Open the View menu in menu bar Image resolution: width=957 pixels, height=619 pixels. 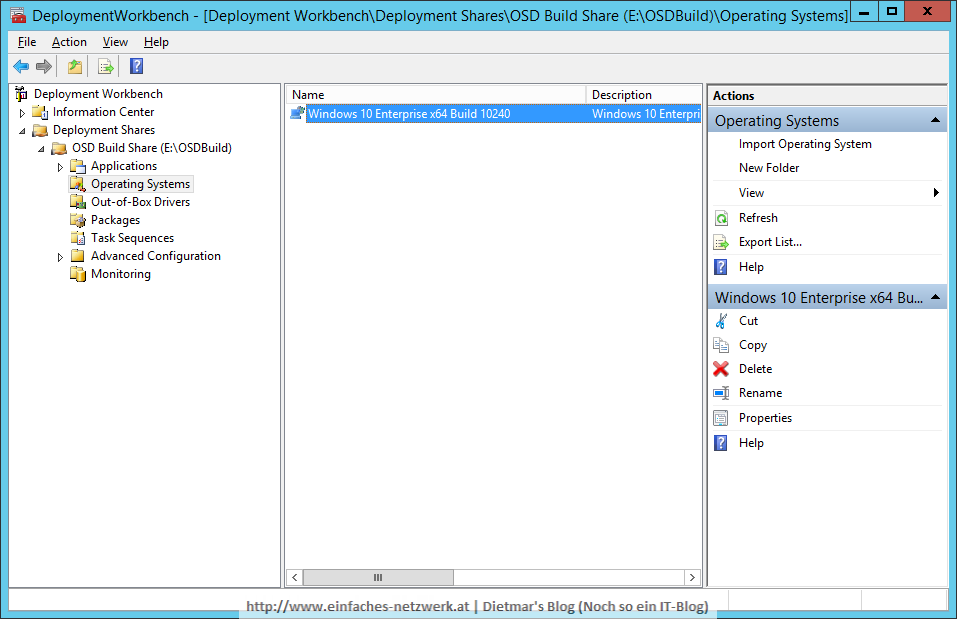[x=115, y=42]
